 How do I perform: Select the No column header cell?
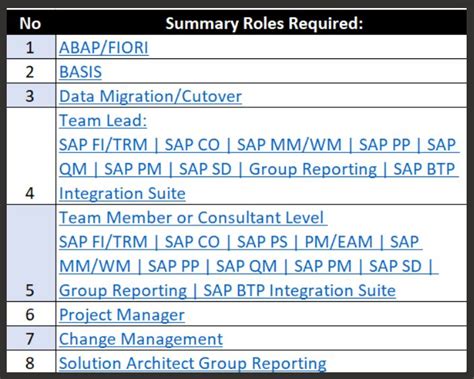pyautogui.click(x=31, y=23)
